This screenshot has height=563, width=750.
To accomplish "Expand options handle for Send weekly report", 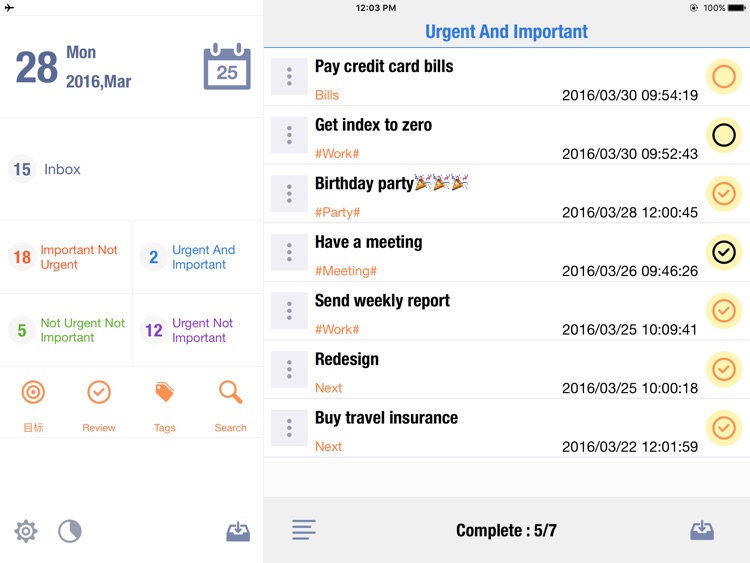I will pyautogui.click(x=289, y=311).
